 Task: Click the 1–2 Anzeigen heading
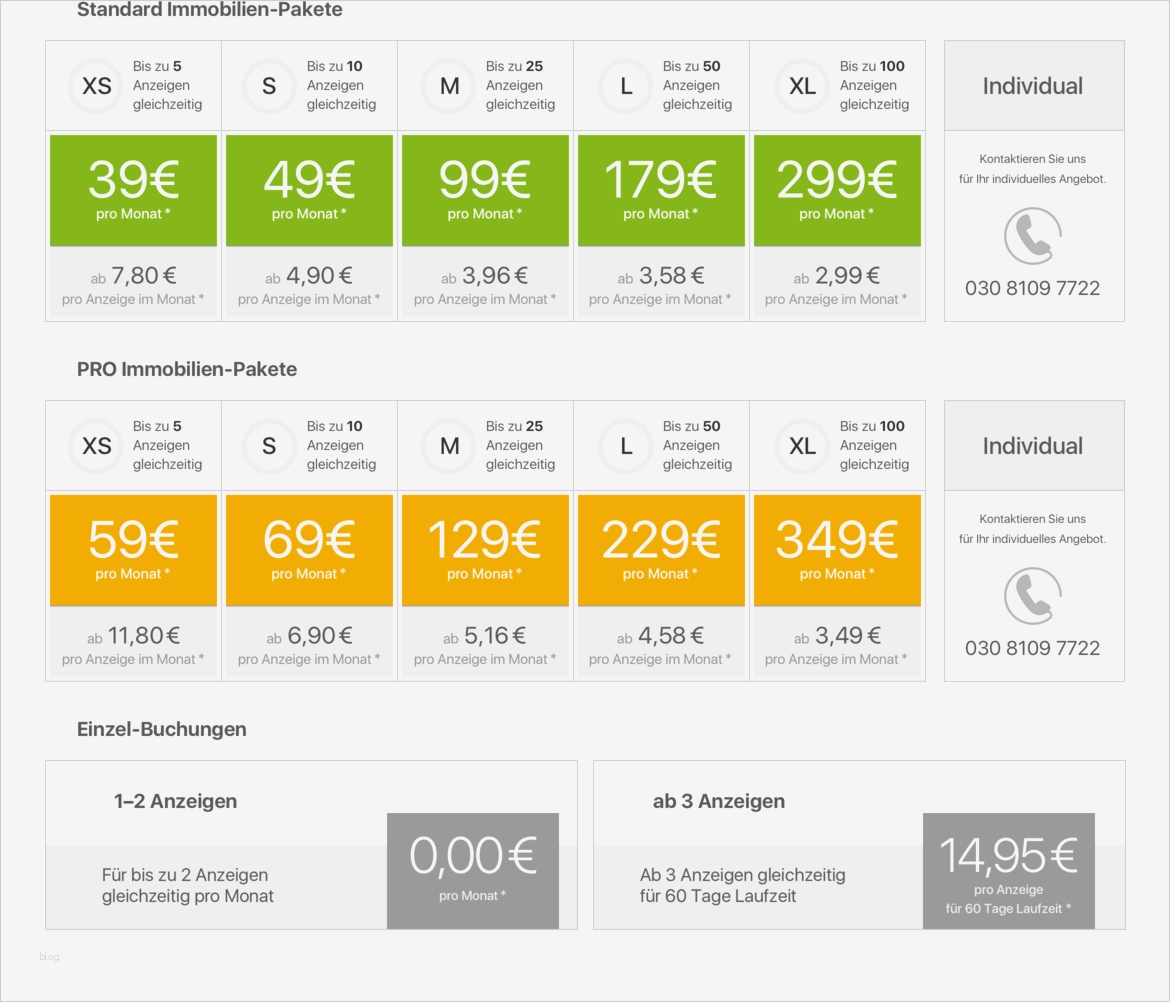tap(176, 801)
